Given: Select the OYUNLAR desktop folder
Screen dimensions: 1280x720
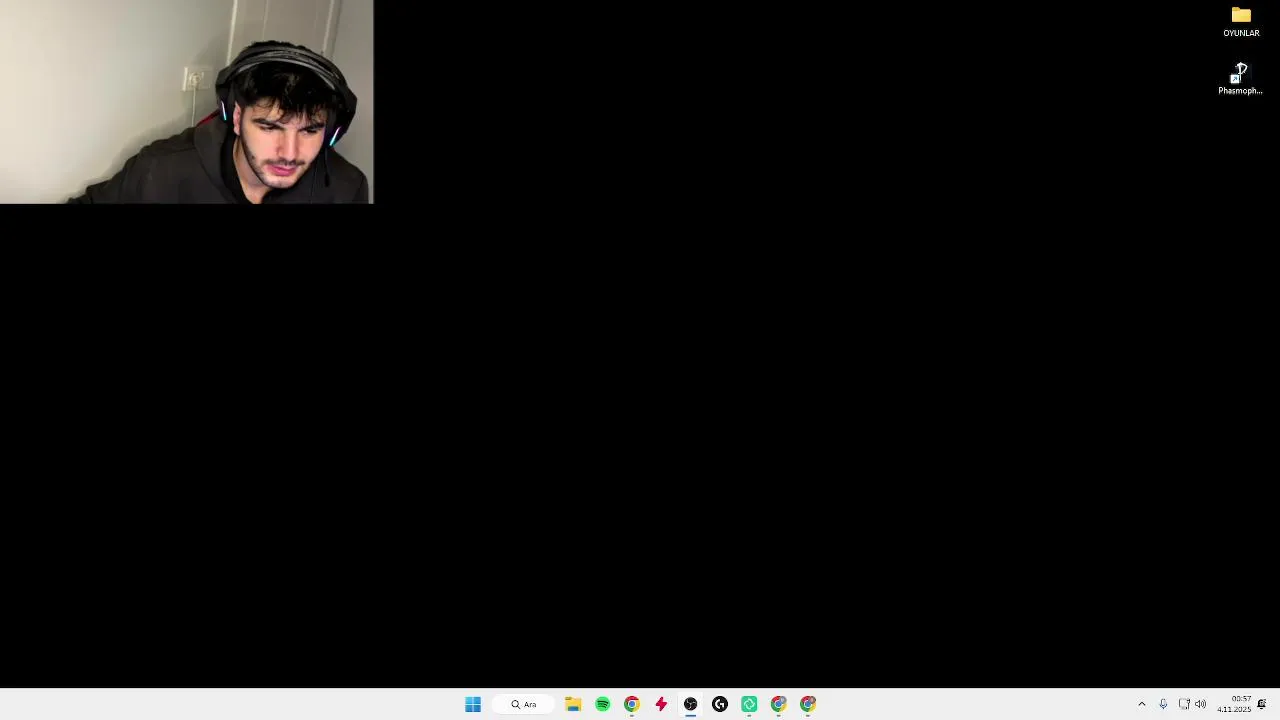Looking at the screenshot, I should [1241, 22].
